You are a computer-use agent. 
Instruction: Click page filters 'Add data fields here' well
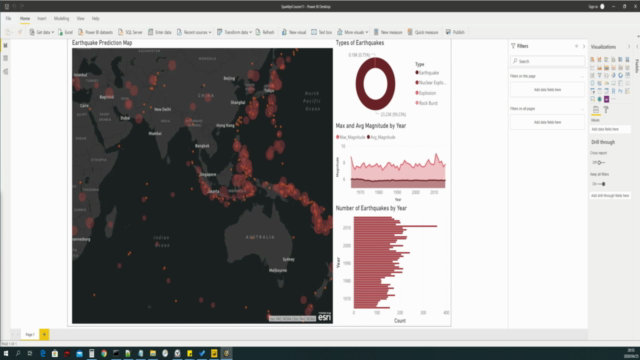coord(547,89)
